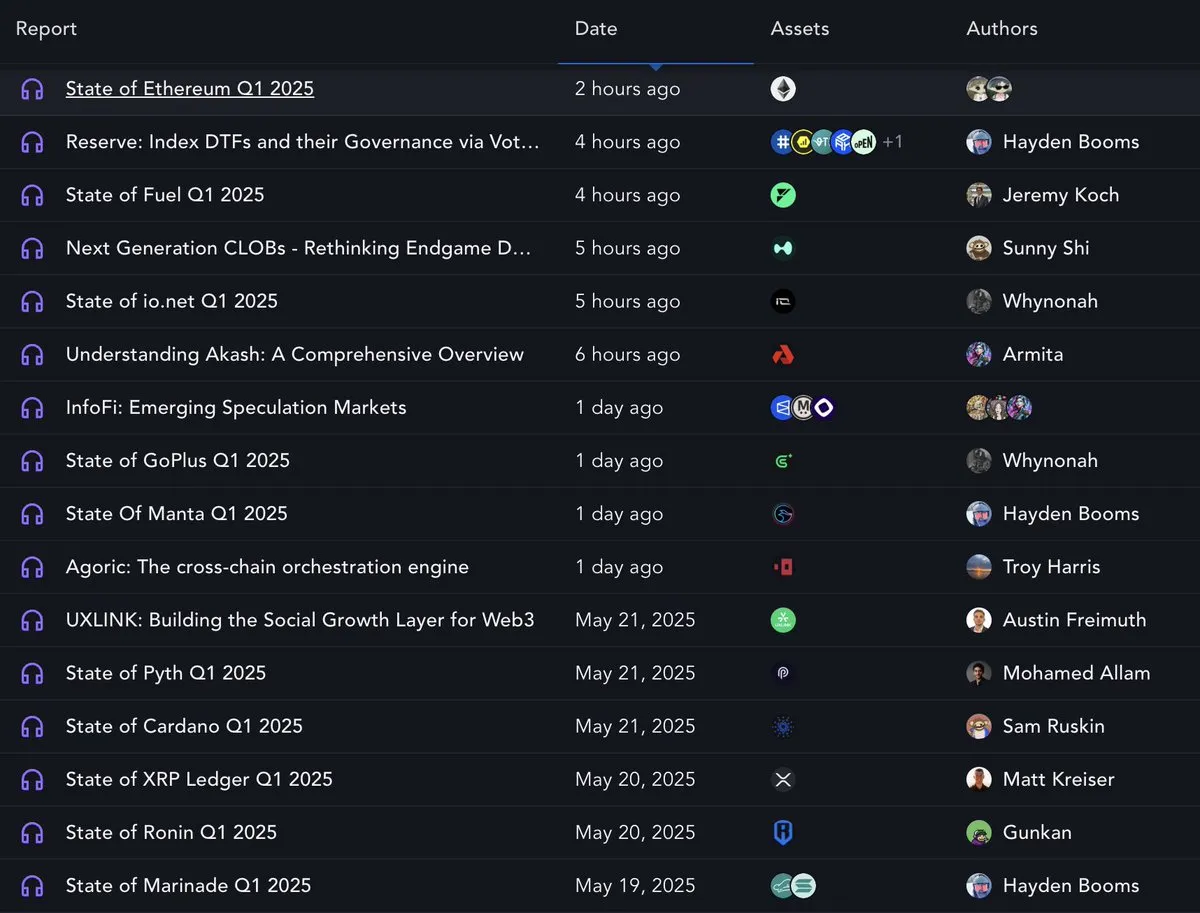Click headphone icon for Reserve Index DTFs report

[32, 142]
